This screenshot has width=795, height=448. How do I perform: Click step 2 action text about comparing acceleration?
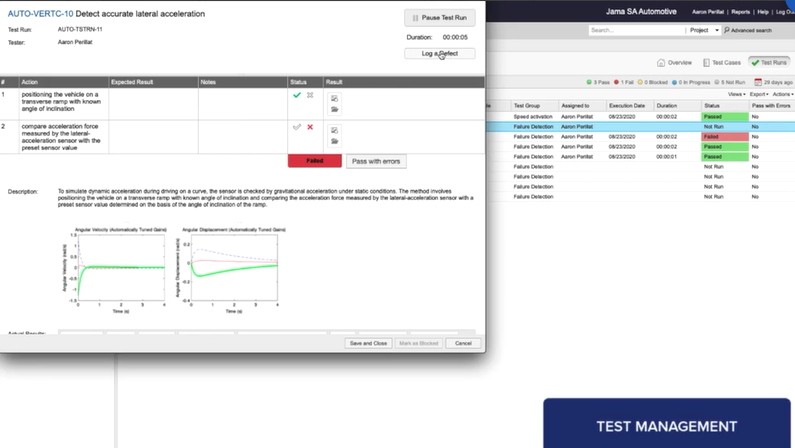(x=61, y=137)
